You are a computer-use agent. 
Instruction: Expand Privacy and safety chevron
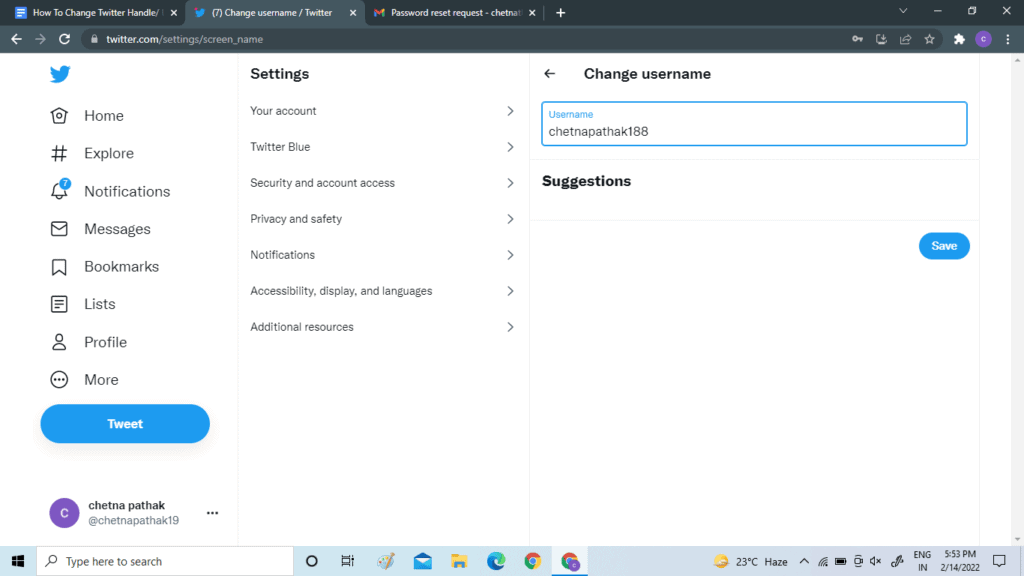(510, 219)
